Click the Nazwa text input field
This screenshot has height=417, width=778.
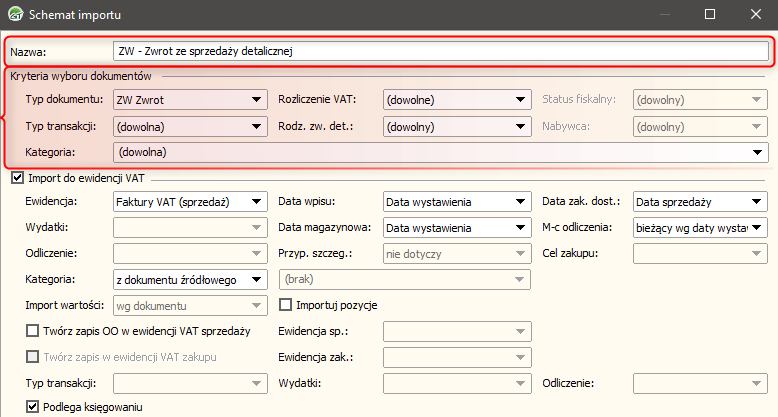point(440,49)
